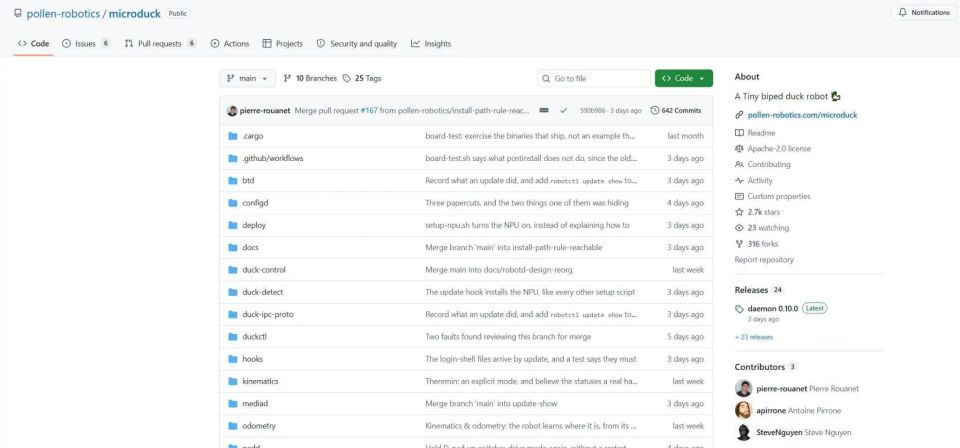
Task: Open the Security and quality tab
Action: coord(357,43)
